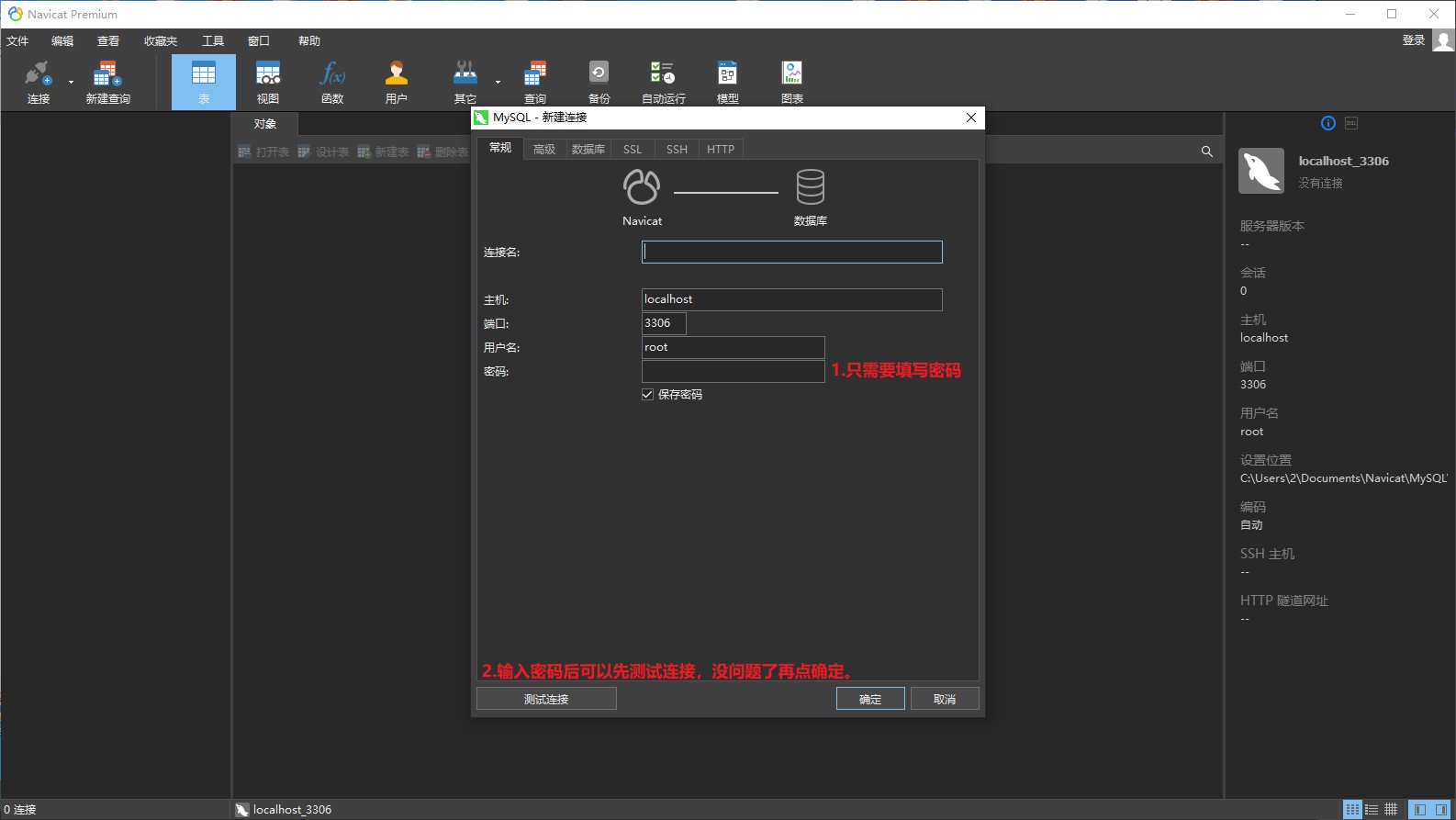
Task: Click the 设计表 (Design Table) button
Action: (323, 152)
